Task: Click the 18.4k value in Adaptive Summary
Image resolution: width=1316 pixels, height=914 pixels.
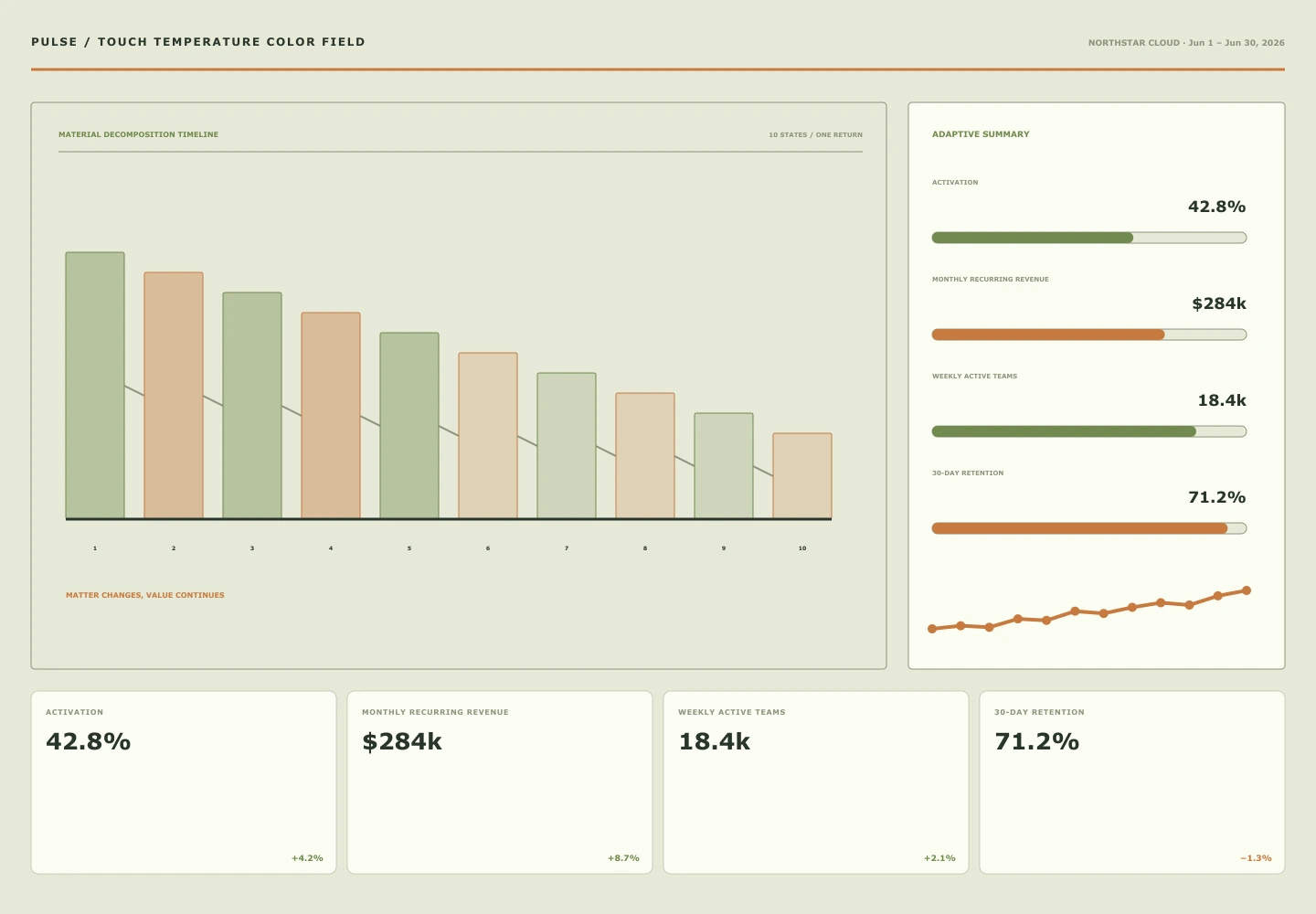Action: [x=1222, y=400]
